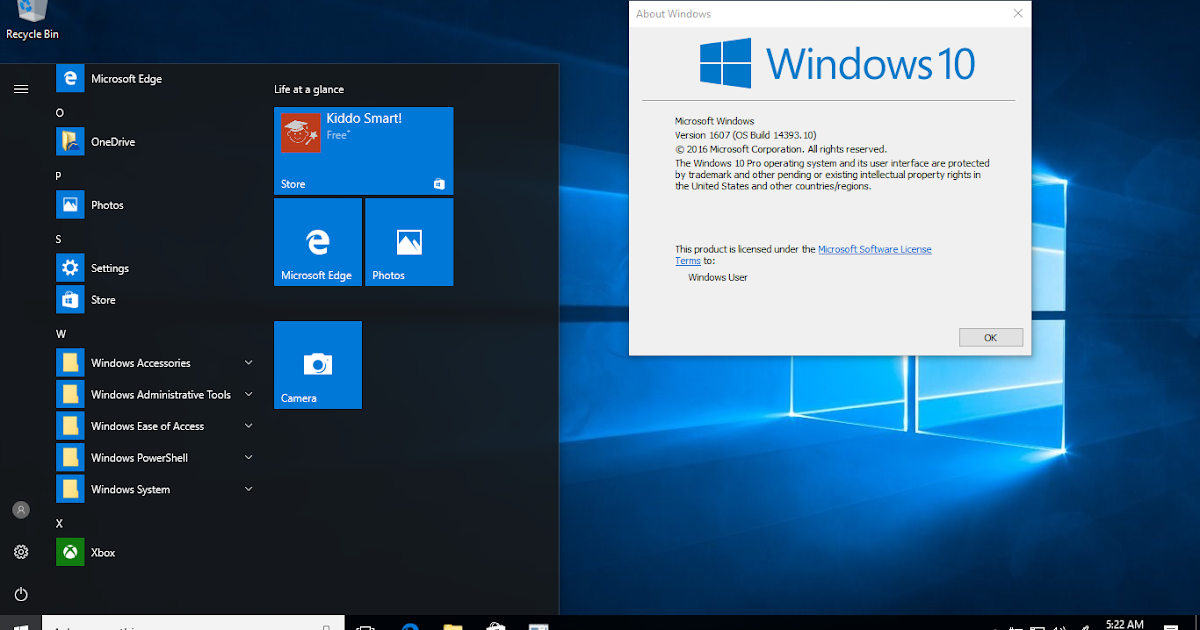
Task: Click the 'Windows User' licensee text
Action: point(718,277)
